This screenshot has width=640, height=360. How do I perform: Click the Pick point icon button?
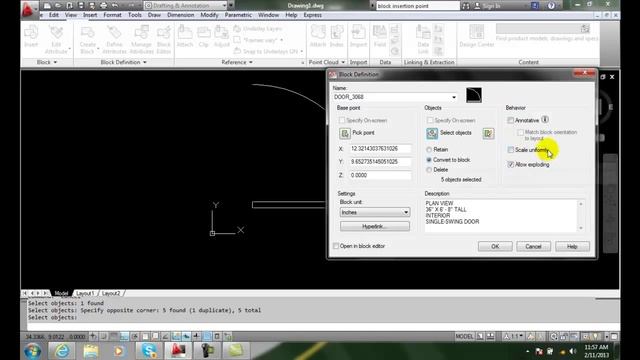pos(345,133)
